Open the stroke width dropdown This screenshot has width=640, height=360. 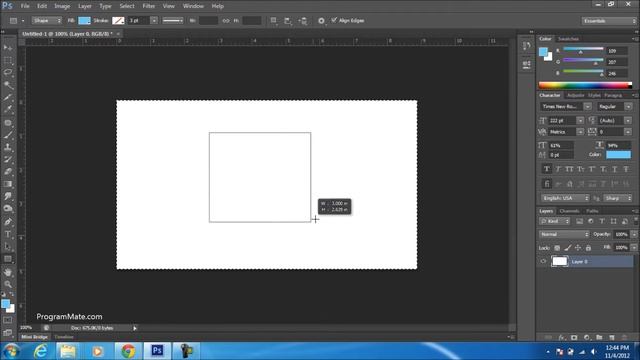coord(154,20)
